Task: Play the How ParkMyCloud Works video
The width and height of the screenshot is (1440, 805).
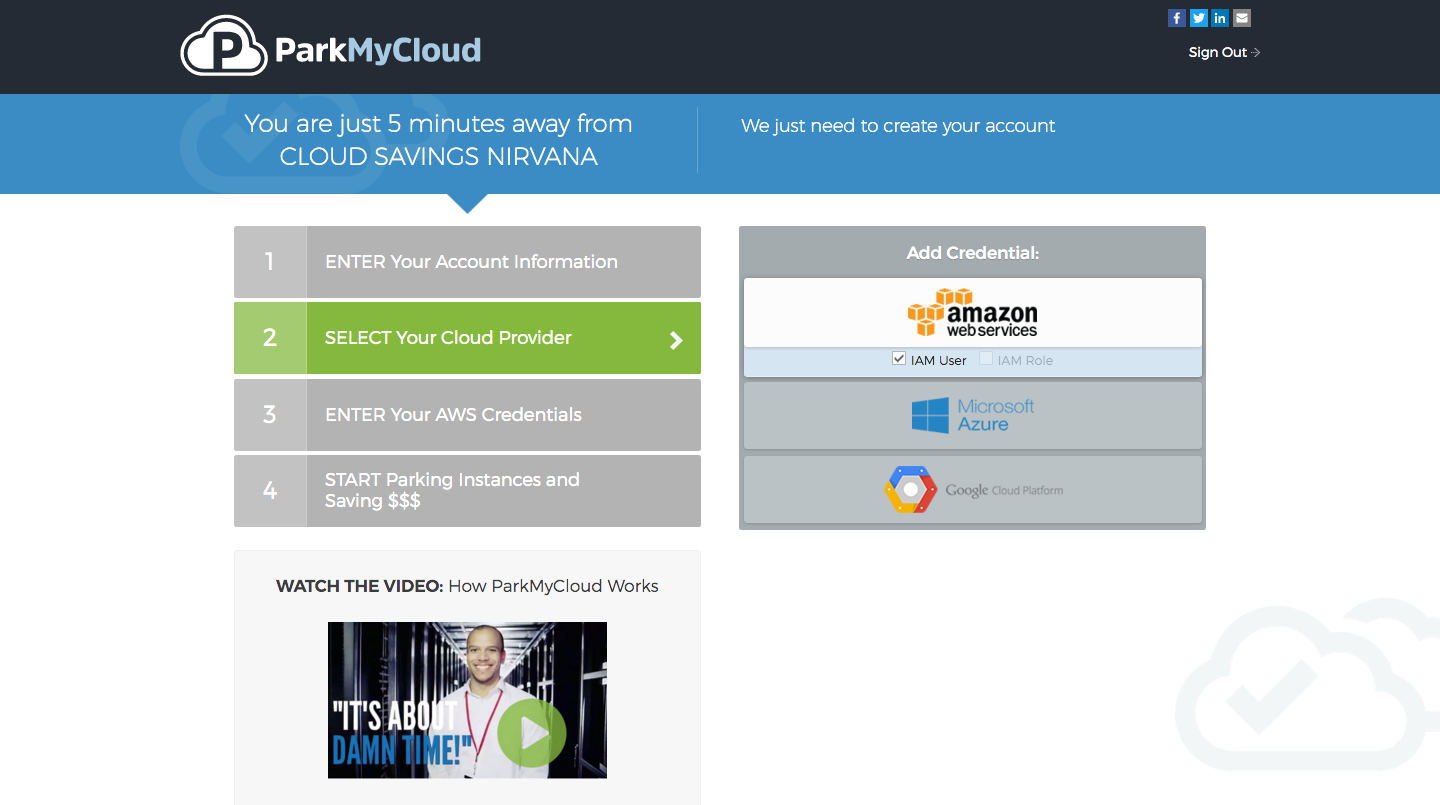Action: coord(531,733)
